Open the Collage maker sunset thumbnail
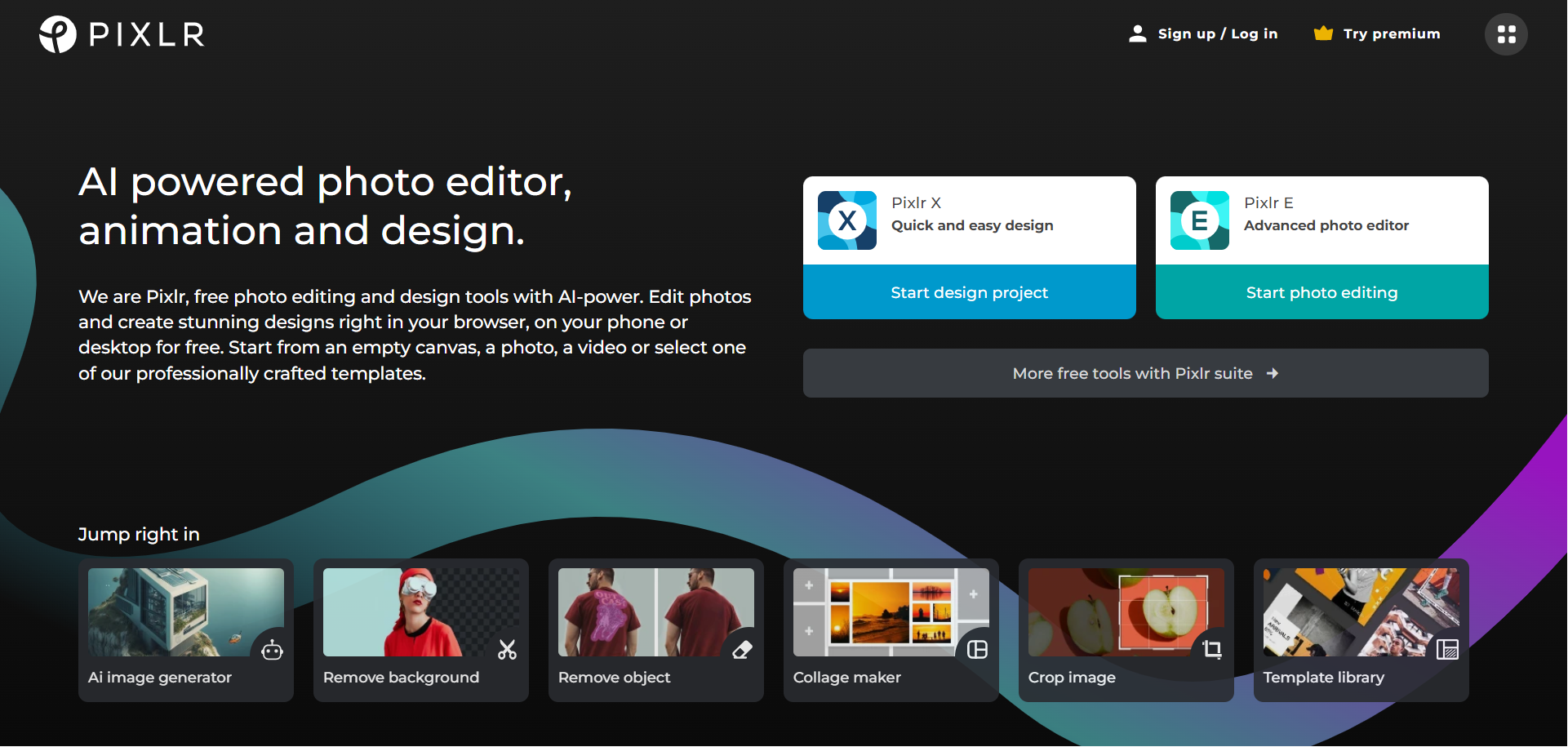The height and width of the screenshot is (747, 1568). tap(882, 612)
